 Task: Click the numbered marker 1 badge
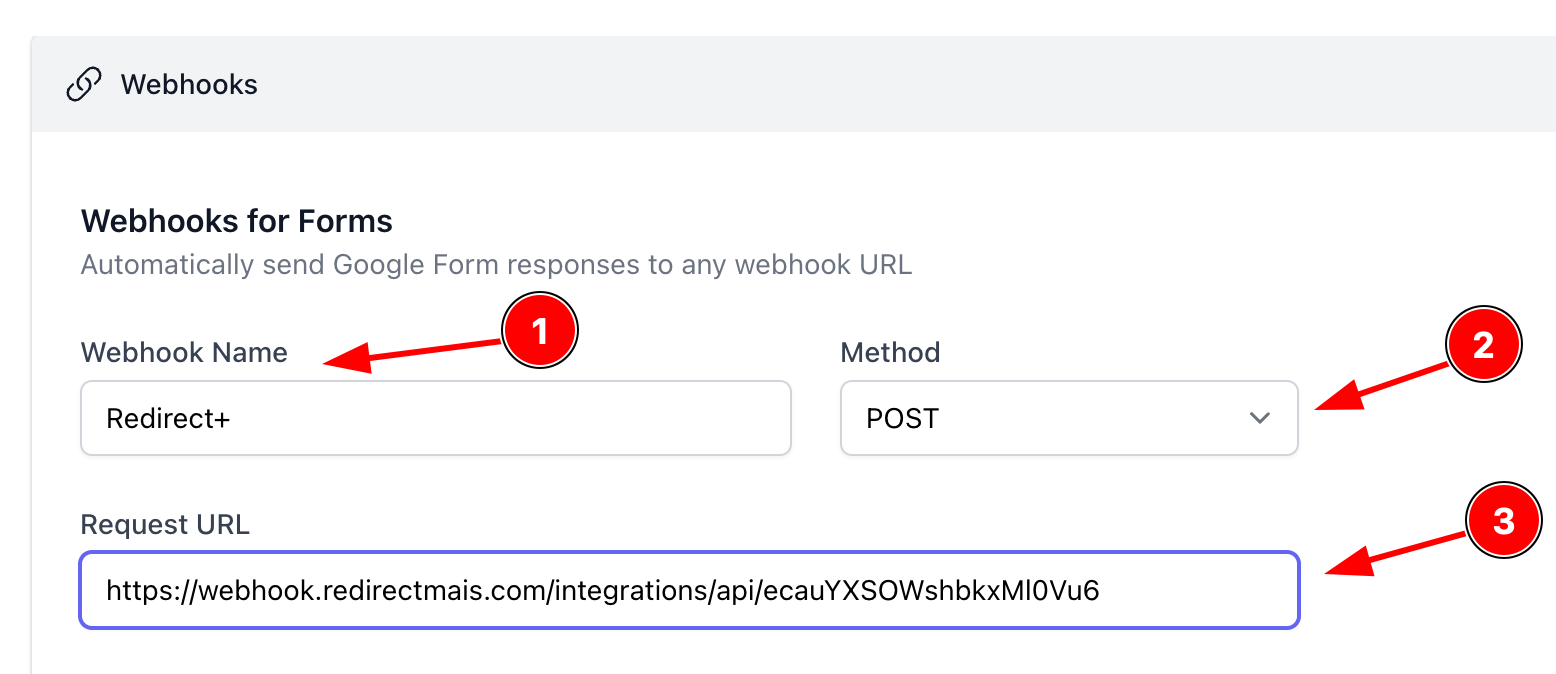pyautogui.click(x=540, y=332)
